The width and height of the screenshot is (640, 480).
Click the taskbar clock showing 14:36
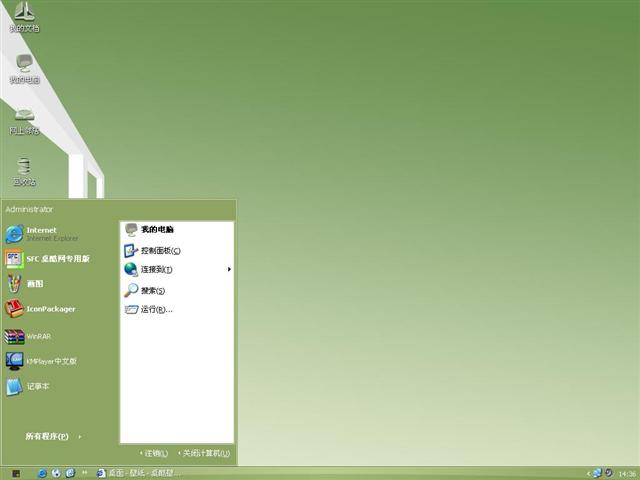(x=627, y=474)
